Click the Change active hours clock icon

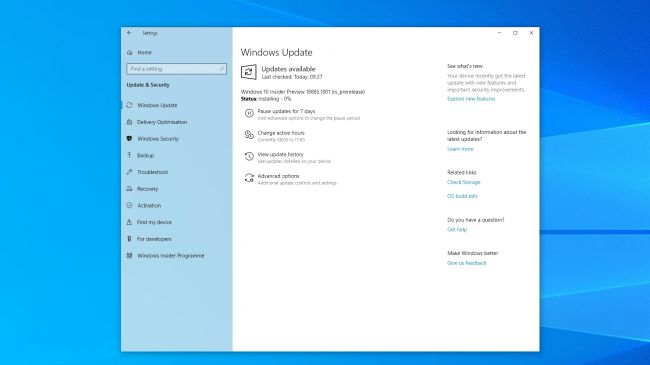249,135
